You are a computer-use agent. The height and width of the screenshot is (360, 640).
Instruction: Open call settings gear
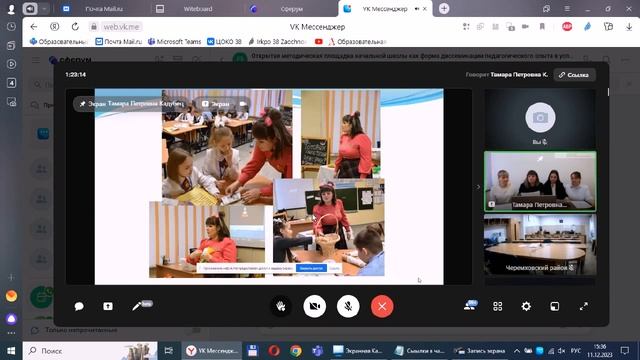click(526, 306)
